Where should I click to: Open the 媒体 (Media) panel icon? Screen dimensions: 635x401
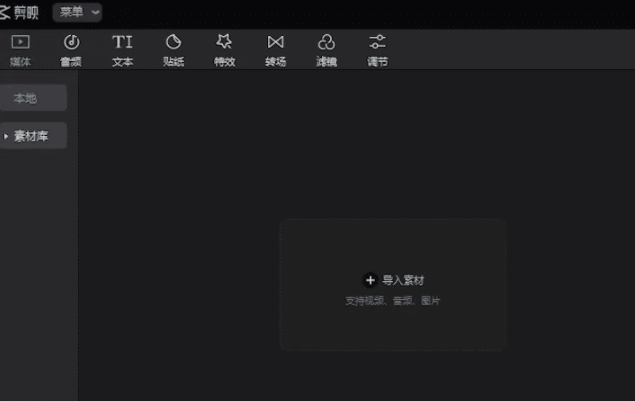(20, 42)
